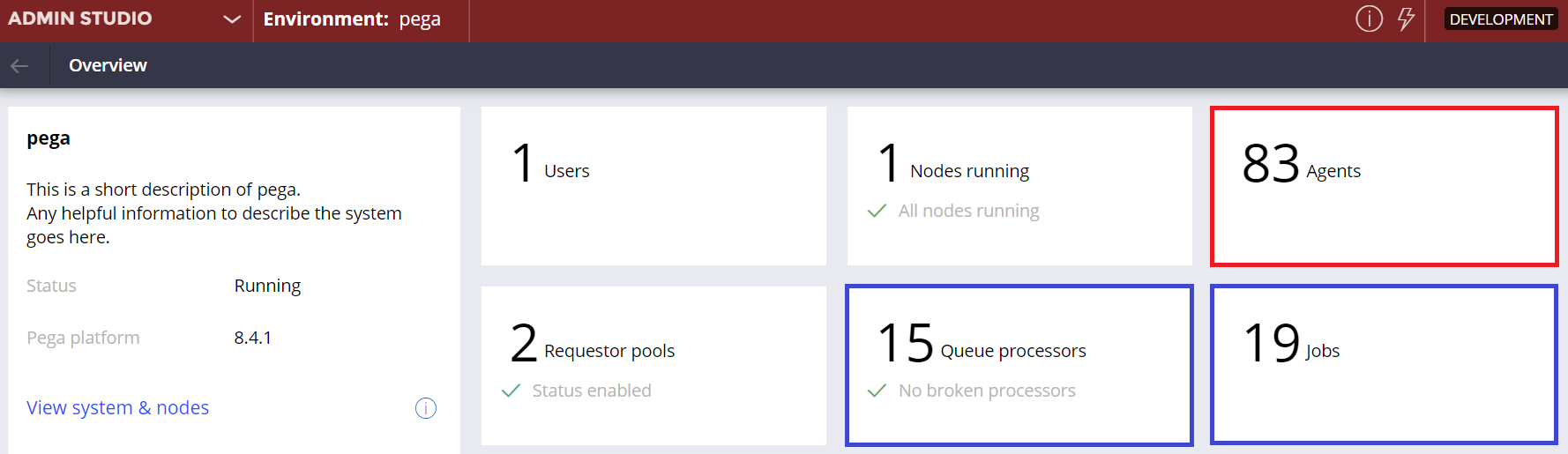This screenshot has width=1568, height=454.
Task: Click the Status enabled text
Action: (x=592, y=391)
